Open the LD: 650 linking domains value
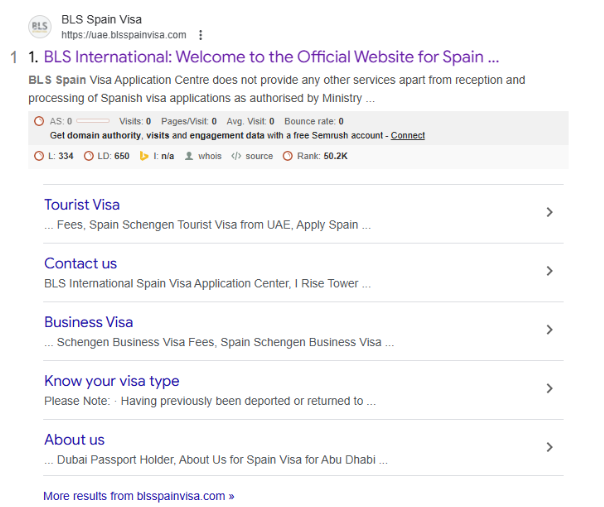 pyautogui.click(x=113, y=156)
